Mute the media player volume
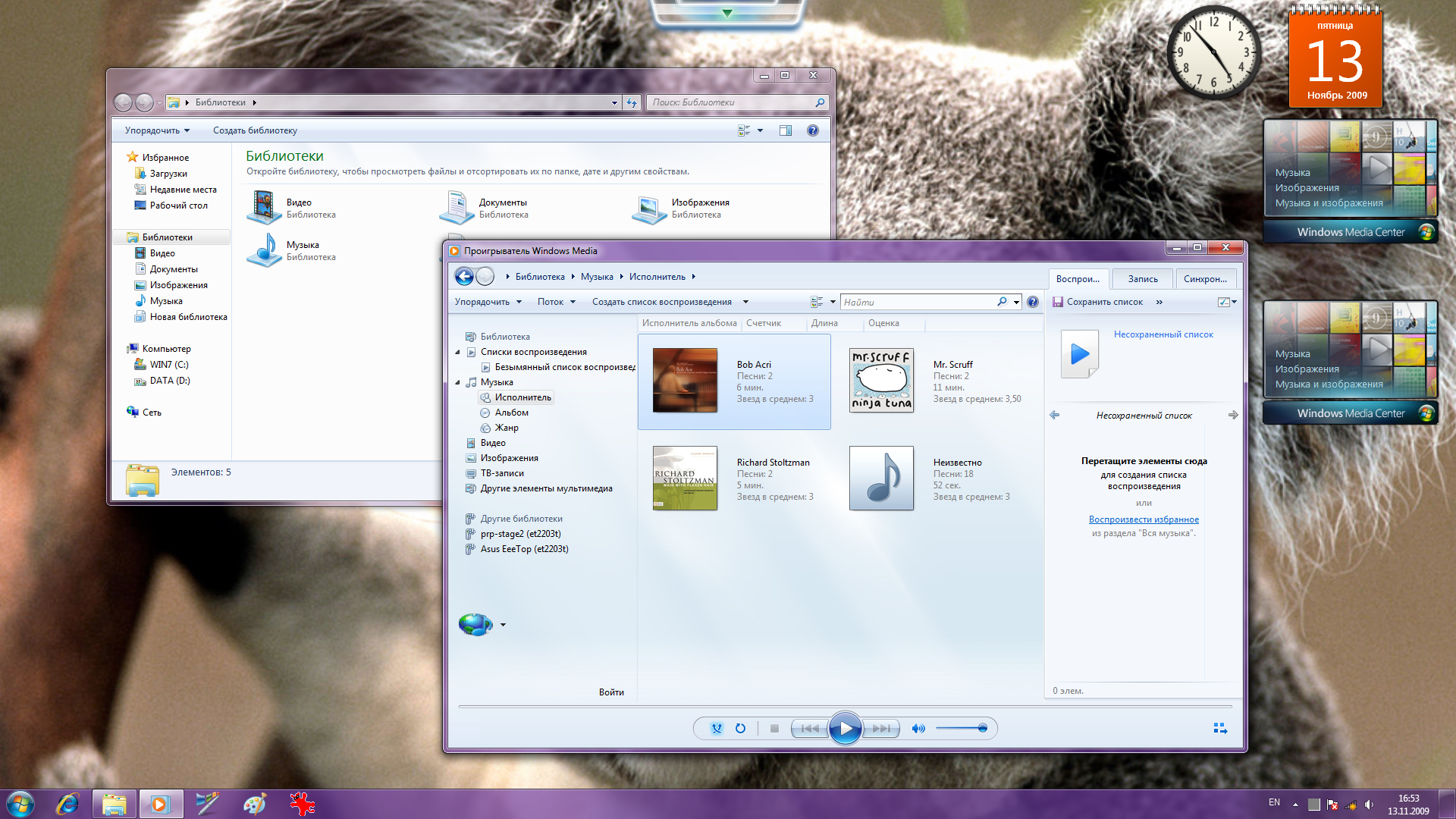This screenshot has width=1456, height=819. tap(918, 729)
